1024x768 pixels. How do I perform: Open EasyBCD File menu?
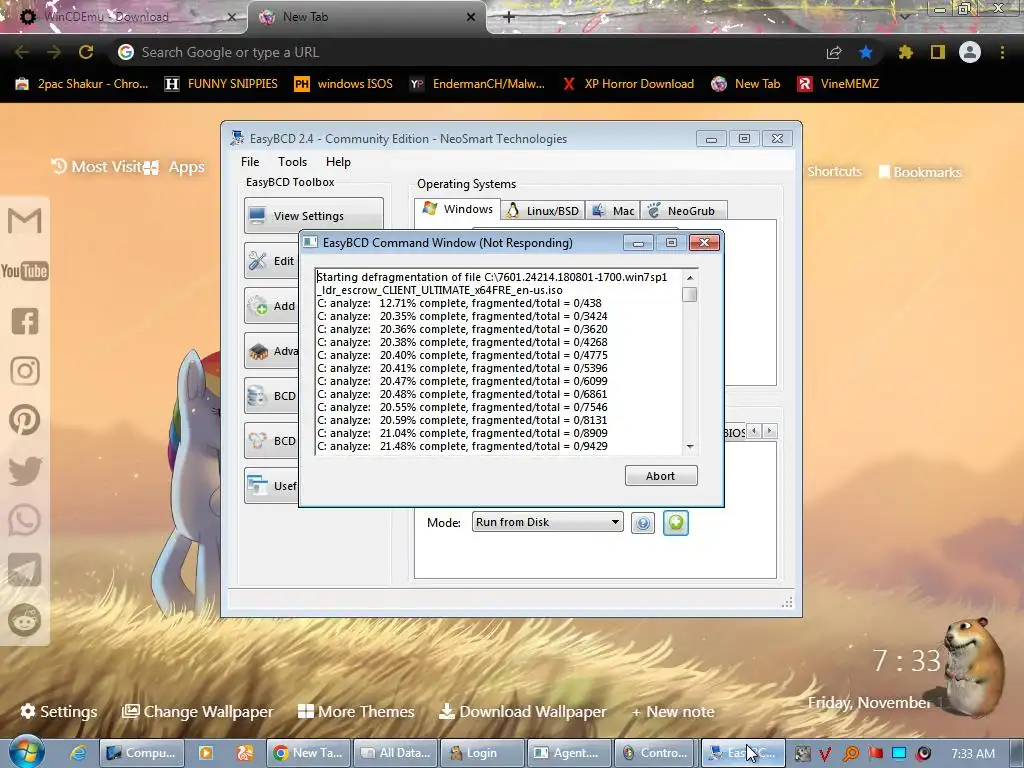249,162
